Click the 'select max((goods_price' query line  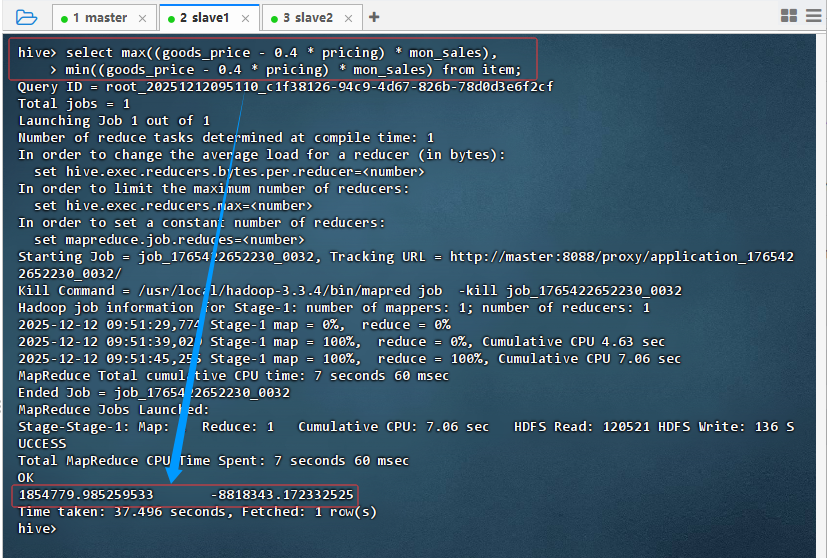tap(257, 53)
